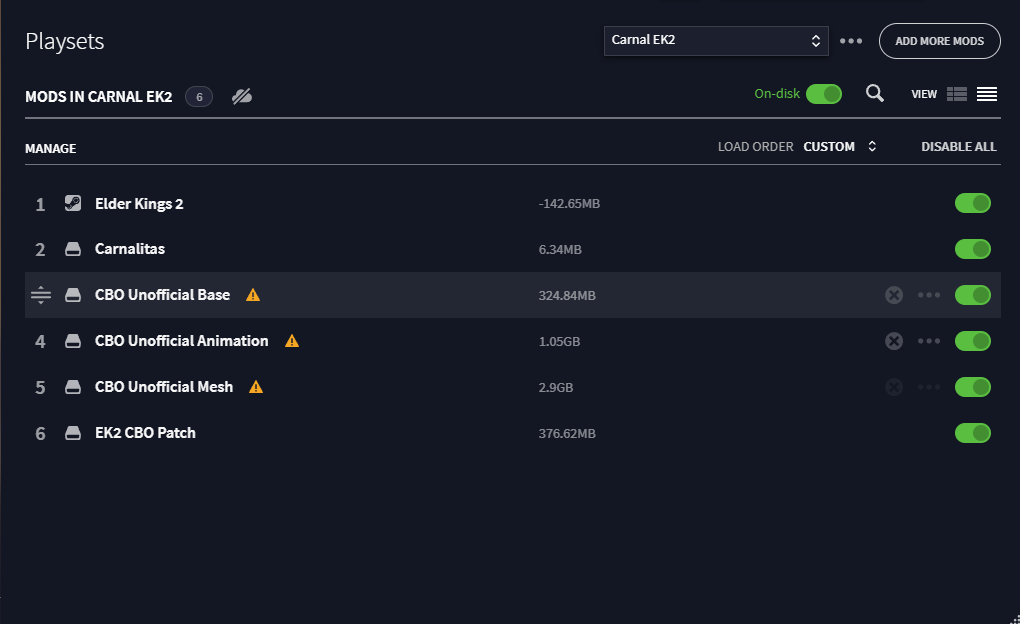Click the 324.84MB size value

[567, 295]
